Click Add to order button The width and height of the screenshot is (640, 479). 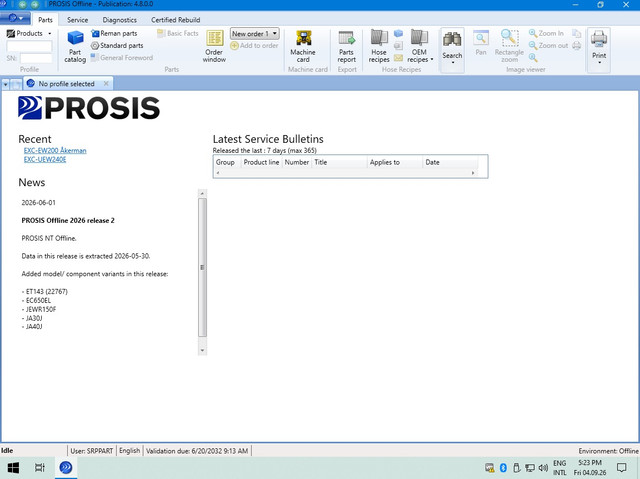(254, 46)
